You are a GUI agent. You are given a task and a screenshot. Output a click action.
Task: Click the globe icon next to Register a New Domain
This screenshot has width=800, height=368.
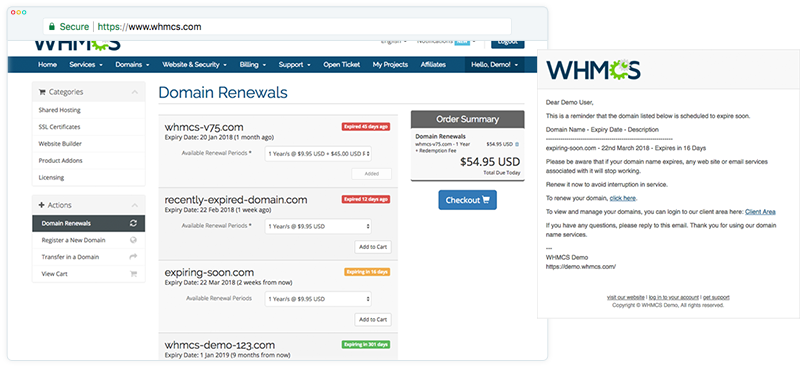point(134,240)
